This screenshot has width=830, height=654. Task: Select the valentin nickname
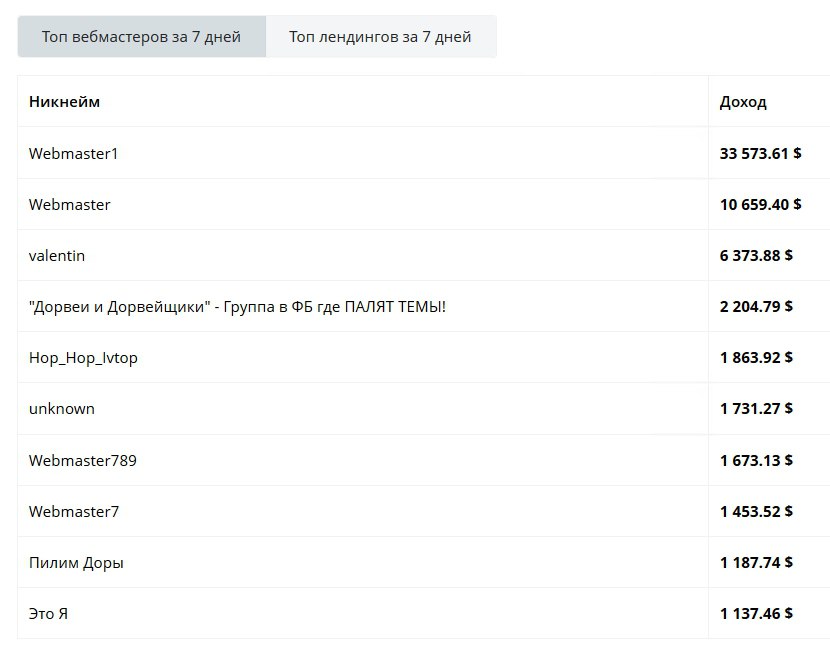click(x=57, y=256)
